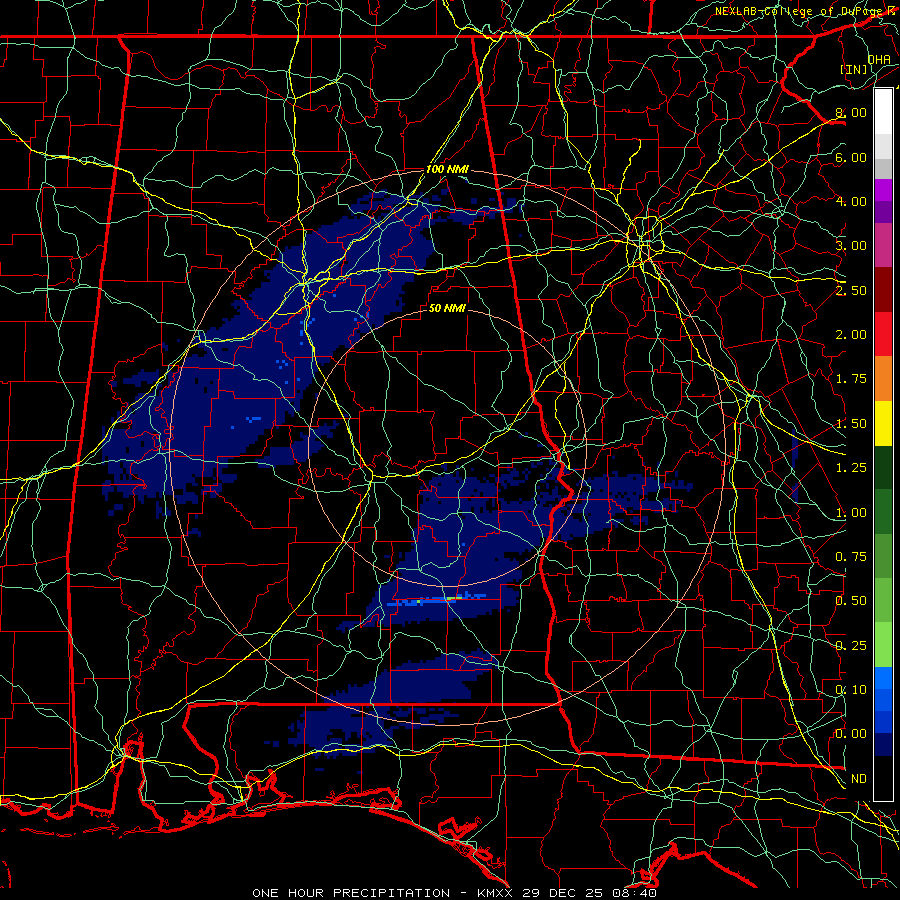Click the pink 3.00 inch legend swatch
The height and width of the screenshot is (900, 900).
pyautogui.click(x=883, y=245)
